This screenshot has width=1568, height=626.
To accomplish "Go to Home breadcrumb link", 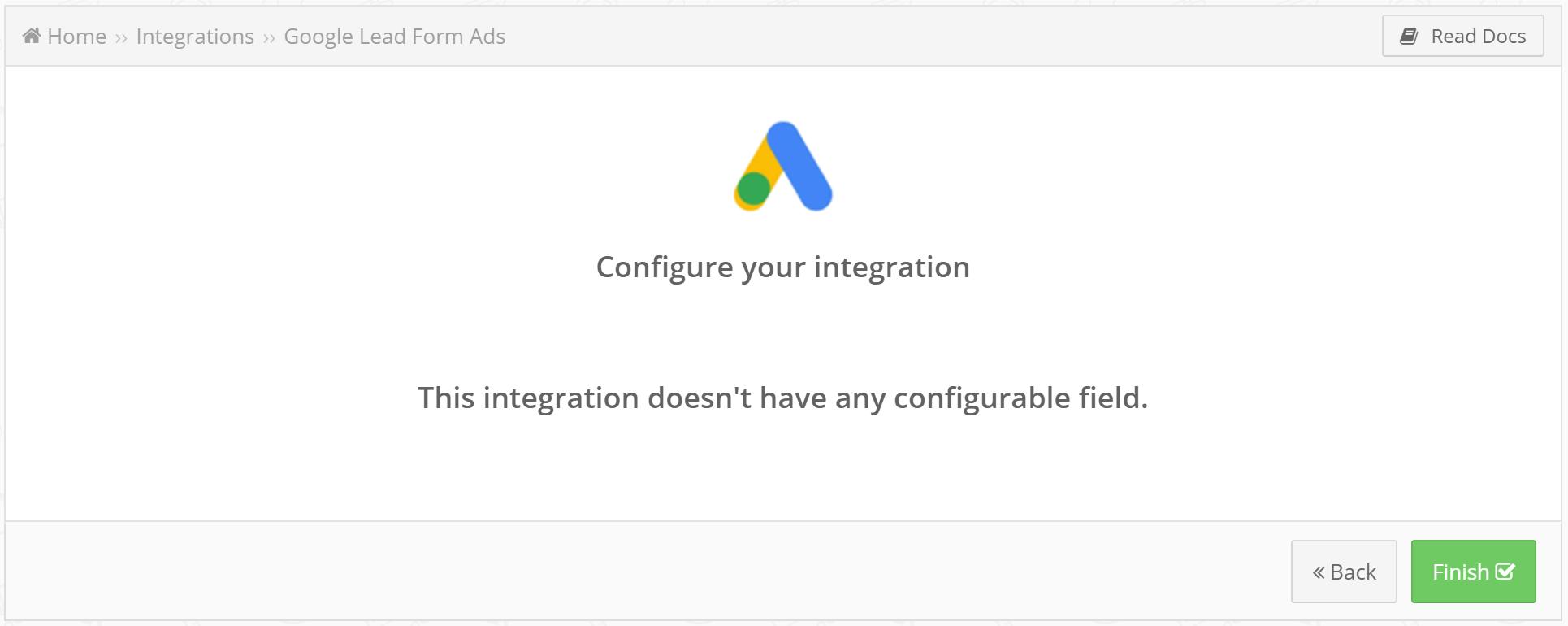I will coord(76,37).
